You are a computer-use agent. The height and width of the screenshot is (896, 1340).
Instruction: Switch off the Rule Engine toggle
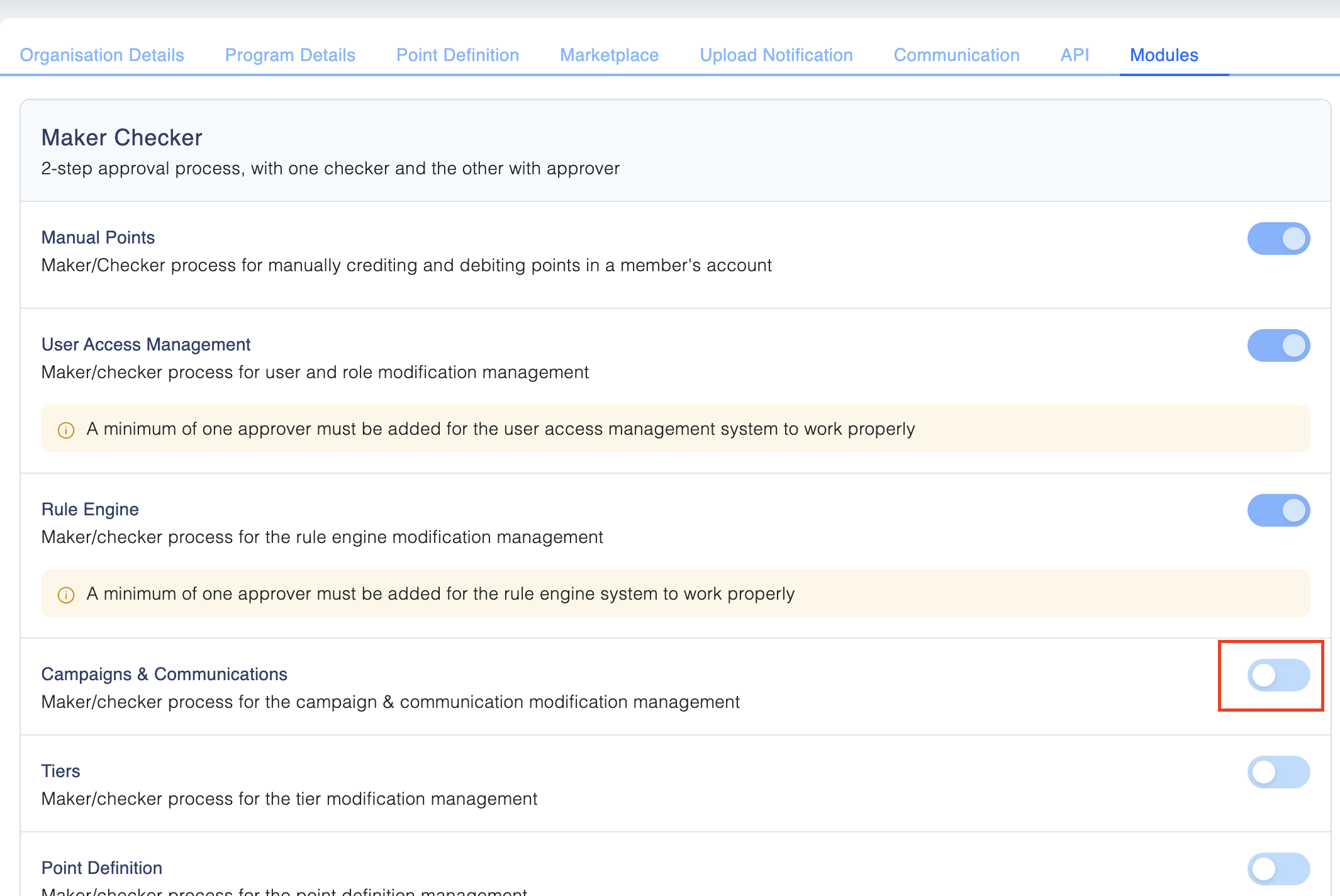pos(1278,510)
